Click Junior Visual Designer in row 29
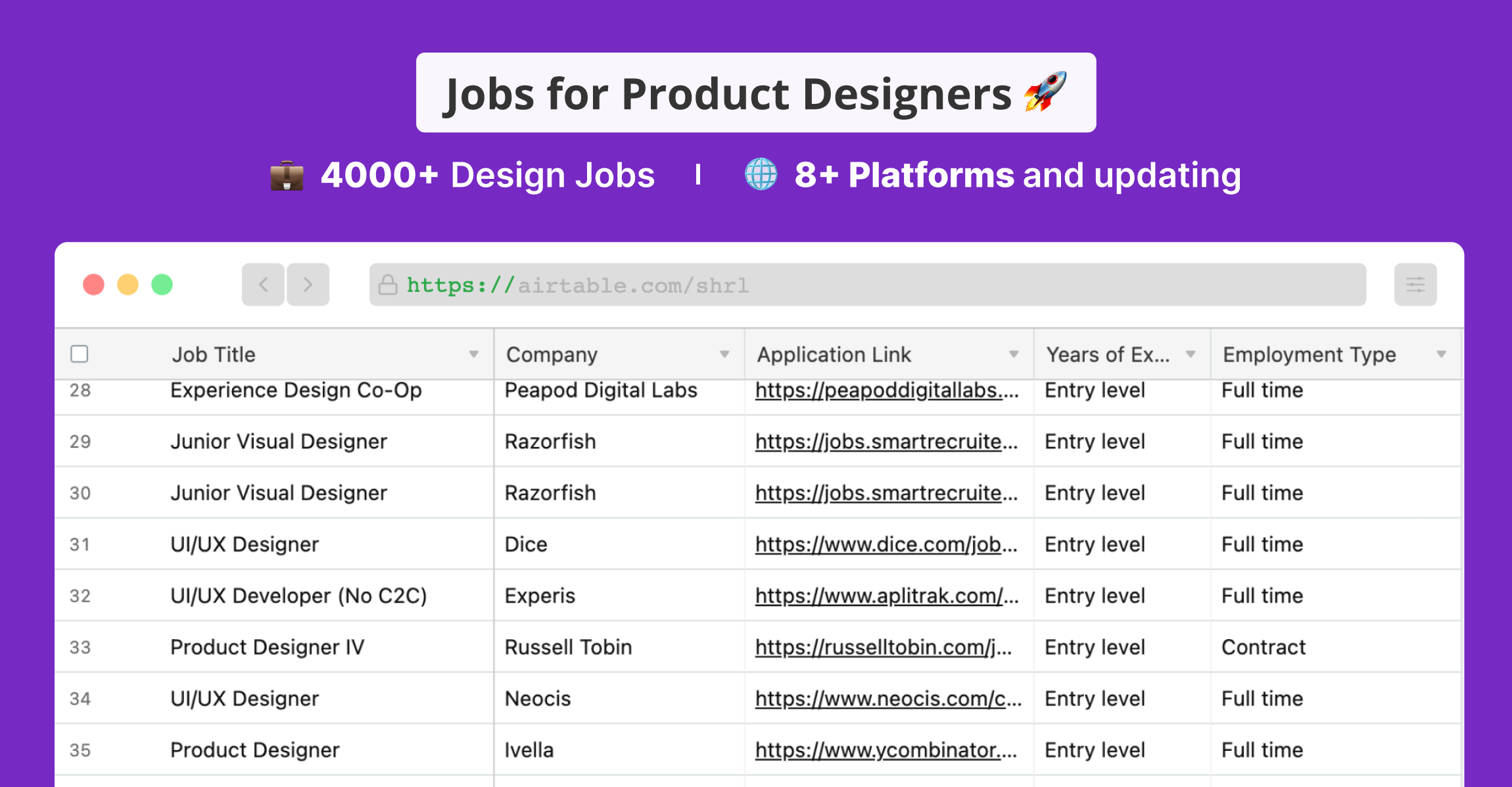This screenshot has width=1512, height=787. pos(279,442)
